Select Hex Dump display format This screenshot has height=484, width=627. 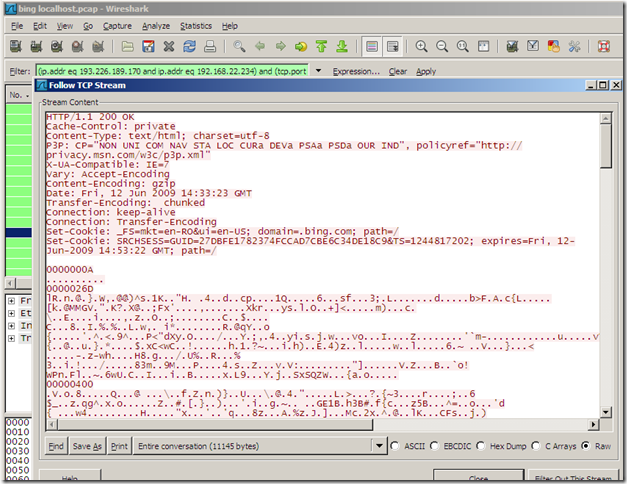point(481,446)
